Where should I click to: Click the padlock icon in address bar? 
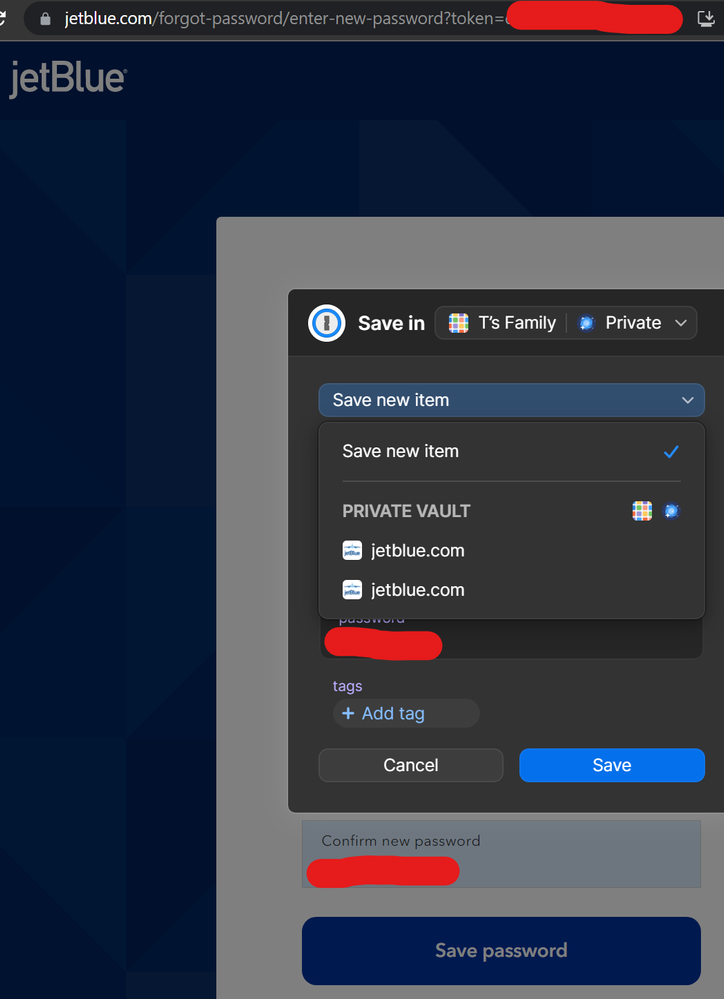[x=45, y=19]
